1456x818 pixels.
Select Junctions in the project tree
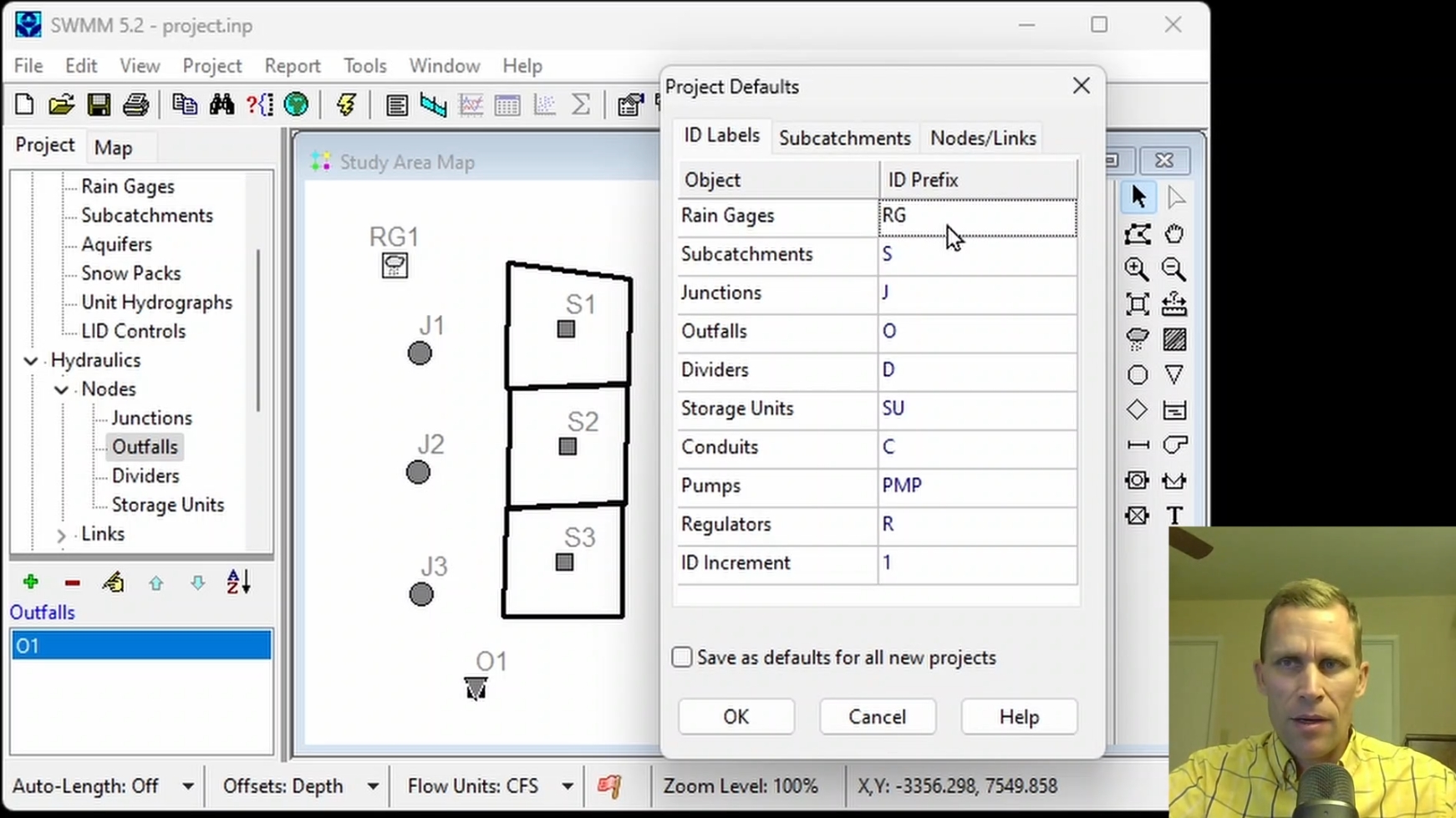tap(152, 418)
